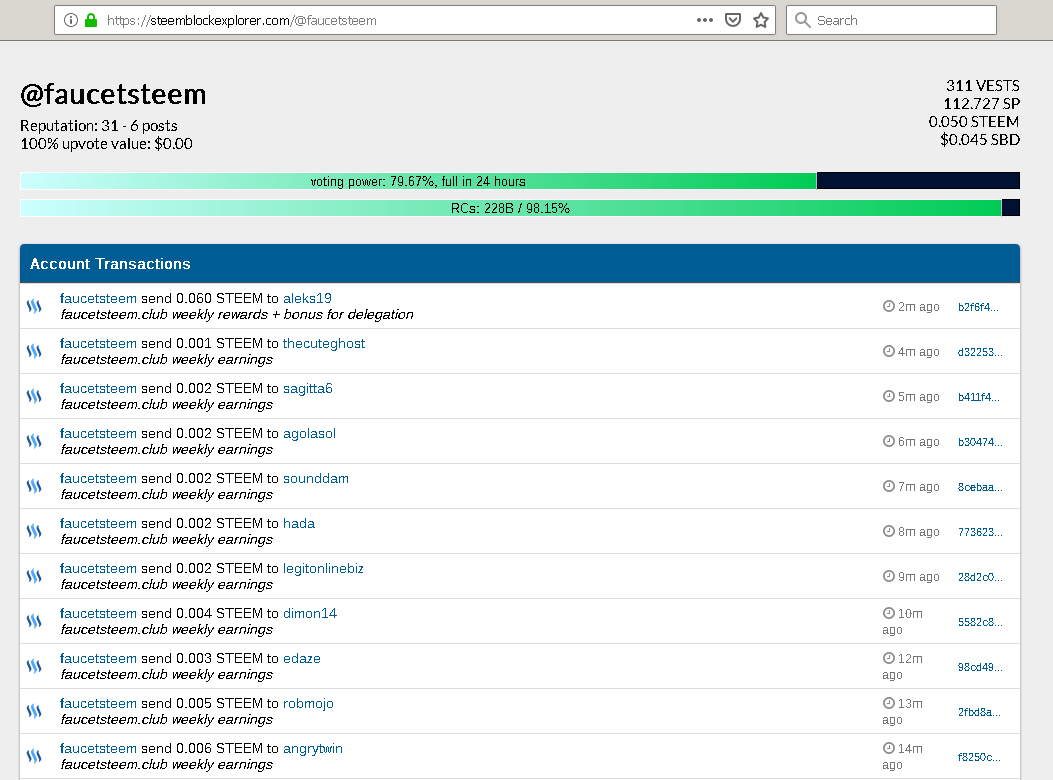
Task: Click Steem icon in sounddam transaction row
Action: (x=34, y=486)
